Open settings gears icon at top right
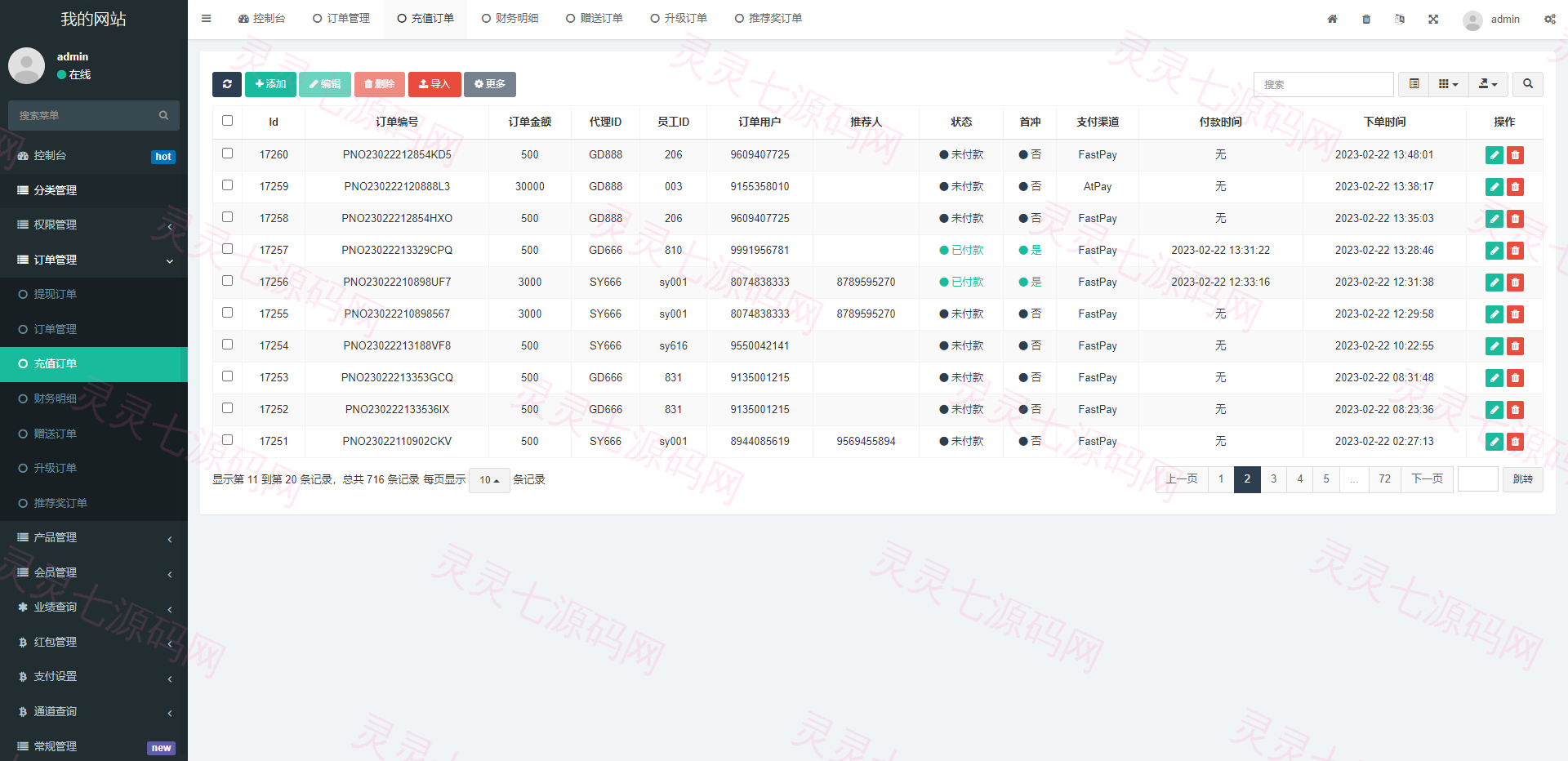Image resolution: width=1568 pixels, height=761 pixels. click(x=1549, y=19)
